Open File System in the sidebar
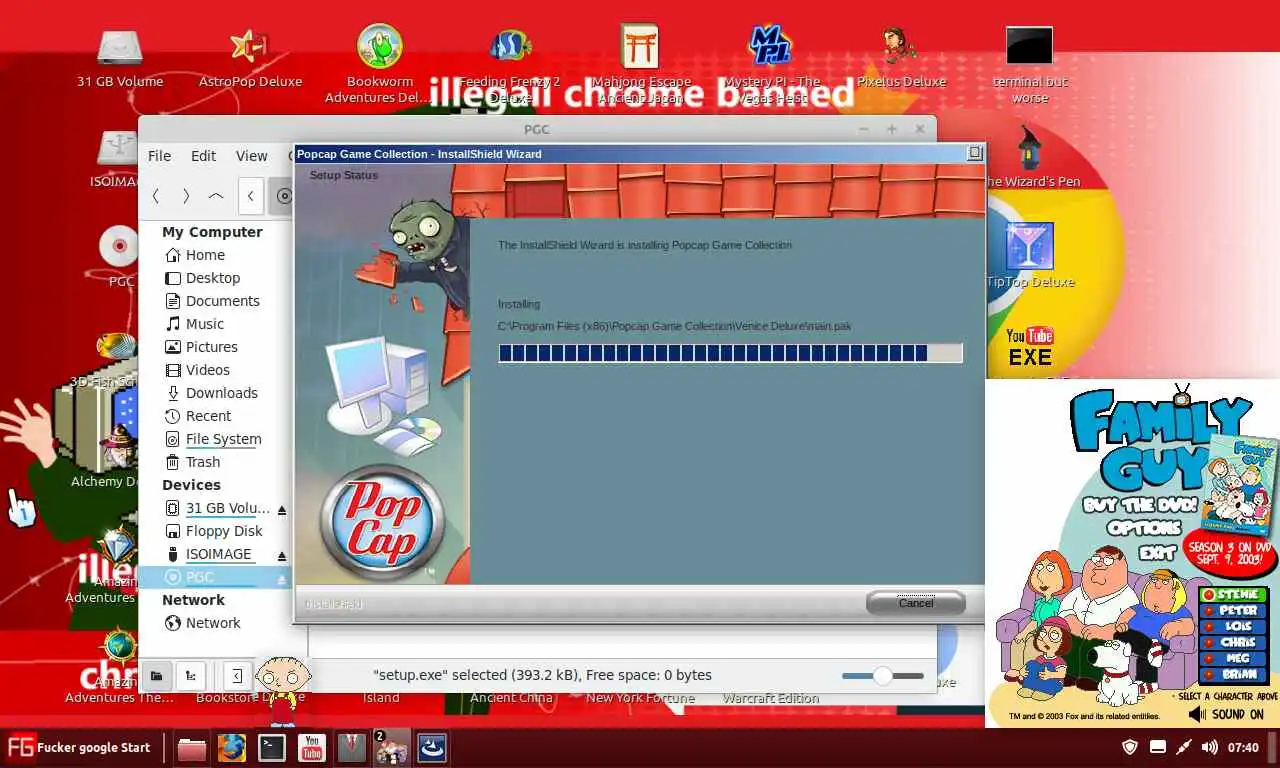This screenshot has width=1280, height=768. coord(223,439)
